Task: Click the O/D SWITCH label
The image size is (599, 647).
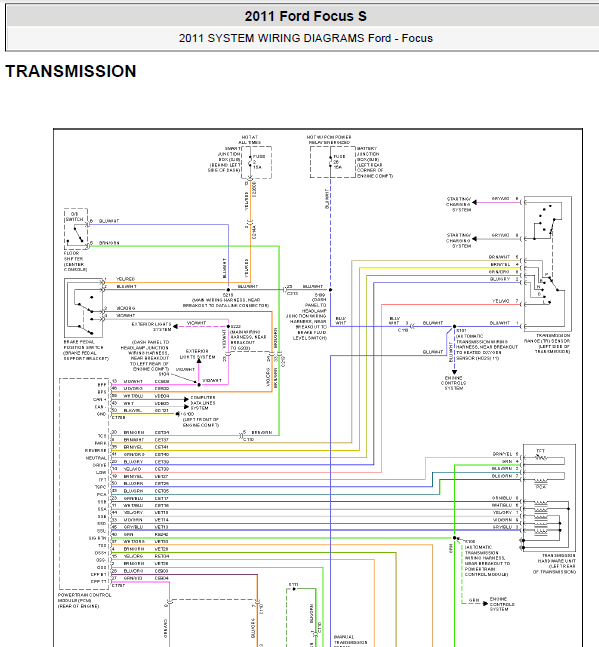Action: [75, 217]
